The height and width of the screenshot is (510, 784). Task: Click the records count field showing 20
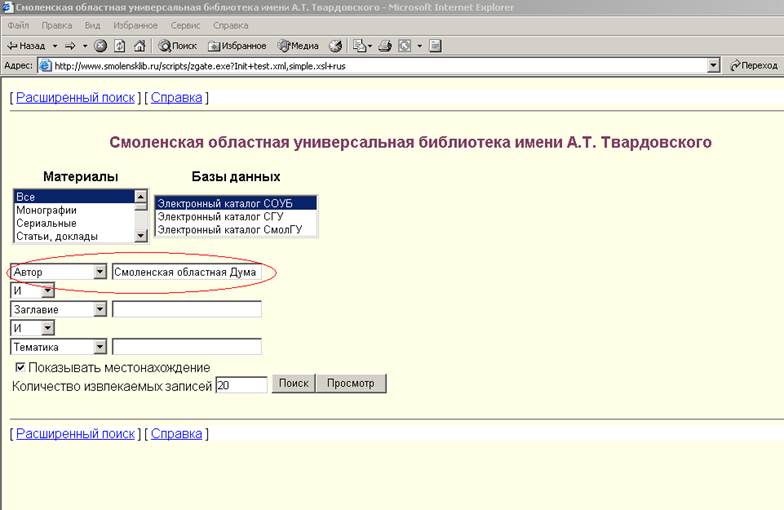tap(242, 385)
